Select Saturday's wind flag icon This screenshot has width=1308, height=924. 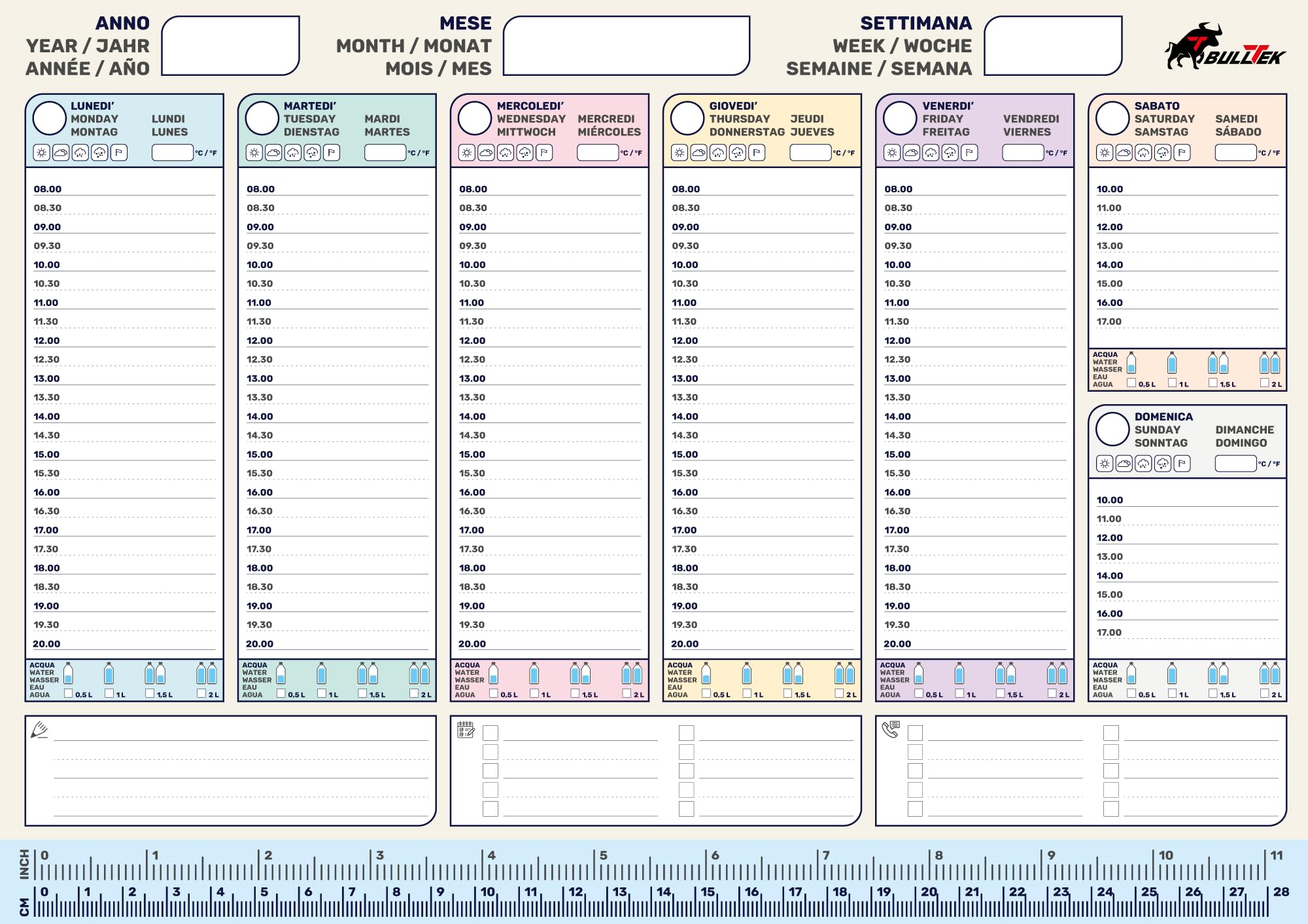point(1182,153)
